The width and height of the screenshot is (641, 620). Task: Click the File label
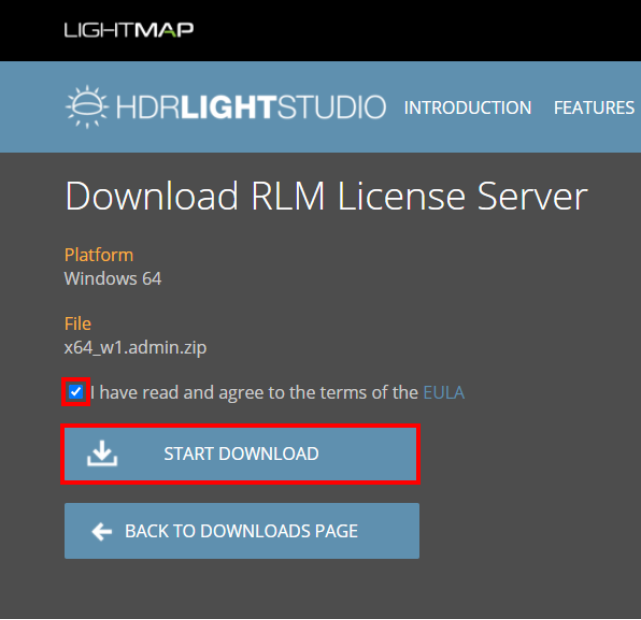78,324
